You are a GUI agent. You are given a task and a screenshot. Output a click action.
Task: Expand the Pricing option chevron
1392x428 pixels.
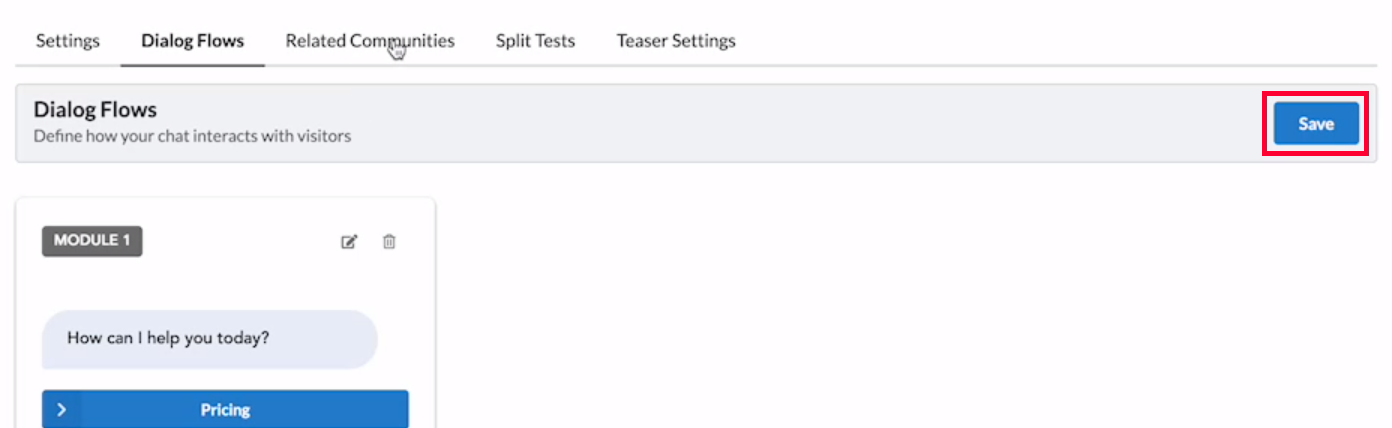pos(61,410)
